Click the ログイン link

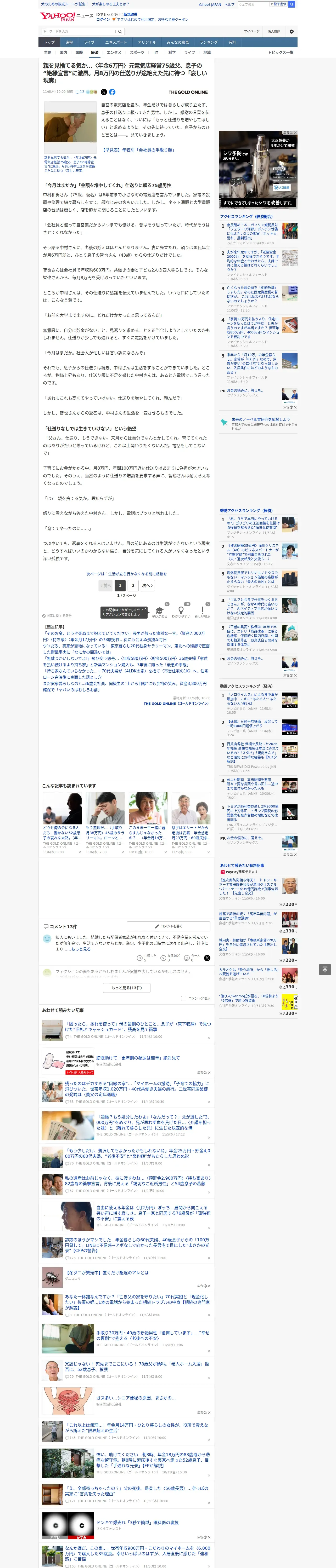(103, 20)
